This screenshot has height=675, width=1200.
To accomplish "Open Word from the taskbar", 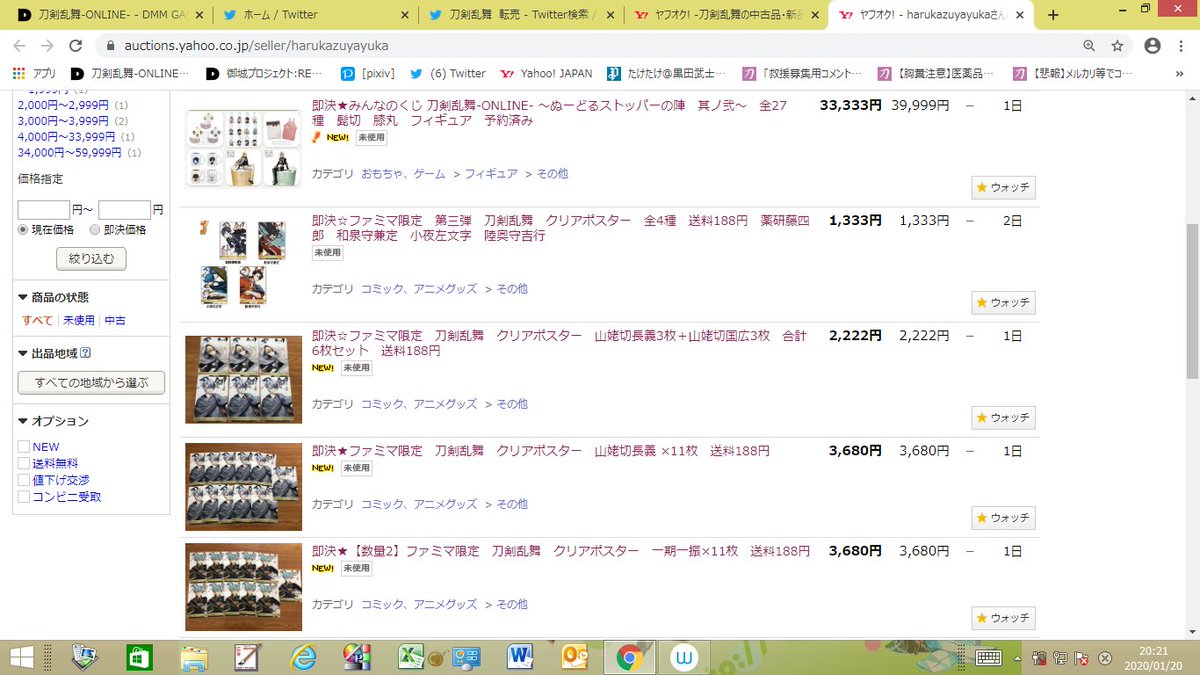I will click(x=520, y=657).
